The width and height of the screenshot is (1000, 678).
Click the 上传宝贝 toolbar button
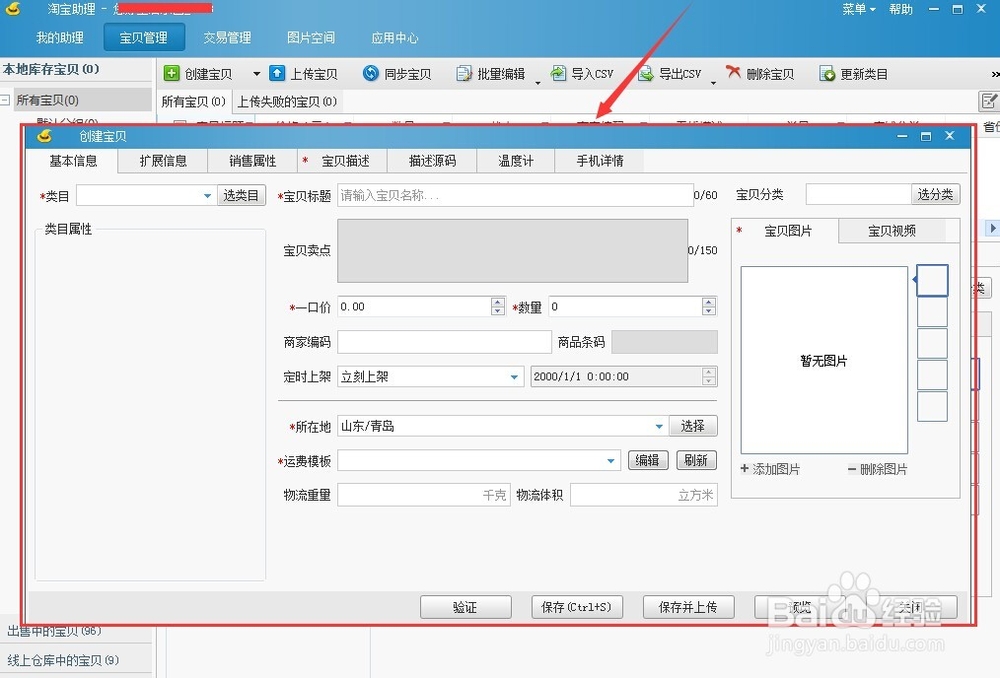coord(303,74)
